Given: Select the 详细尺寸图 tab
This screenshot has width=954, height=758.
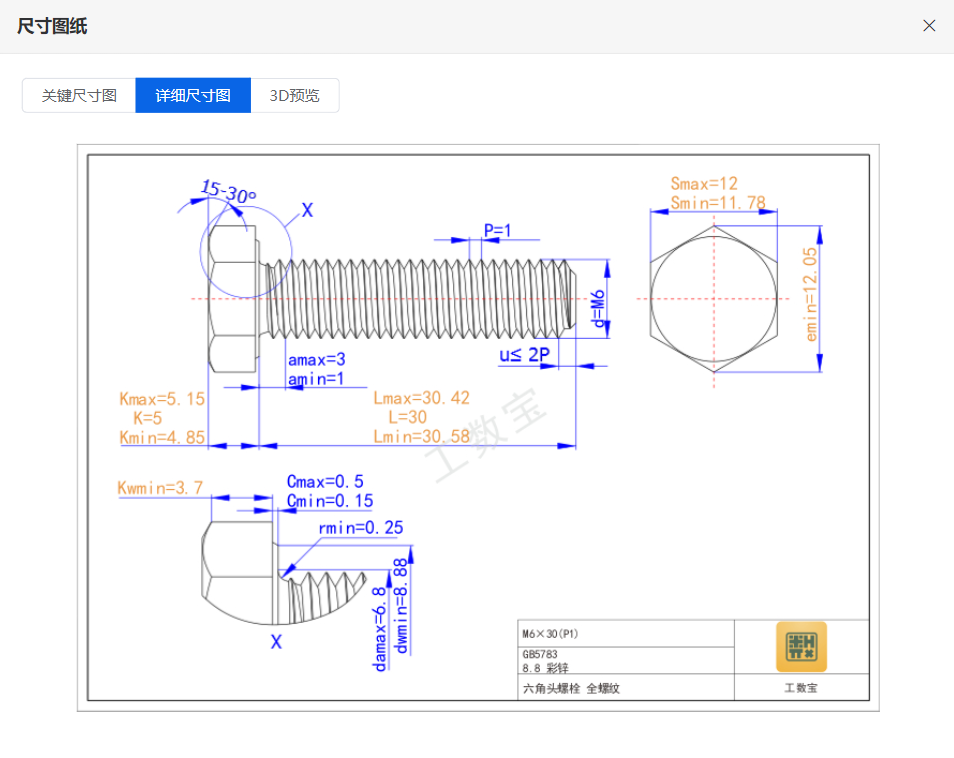Looking at the screenshot, I should tap(193, 96).
